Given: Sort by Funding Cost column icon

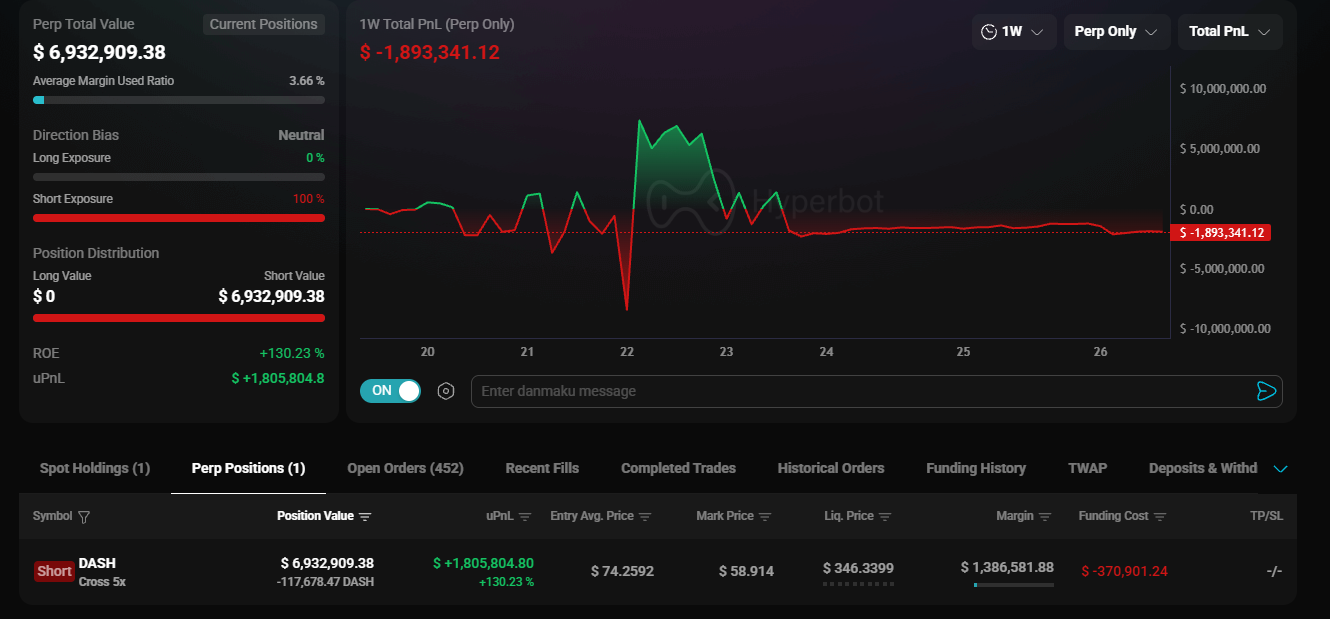Looking at the screenshot, I should (1160, 517).
